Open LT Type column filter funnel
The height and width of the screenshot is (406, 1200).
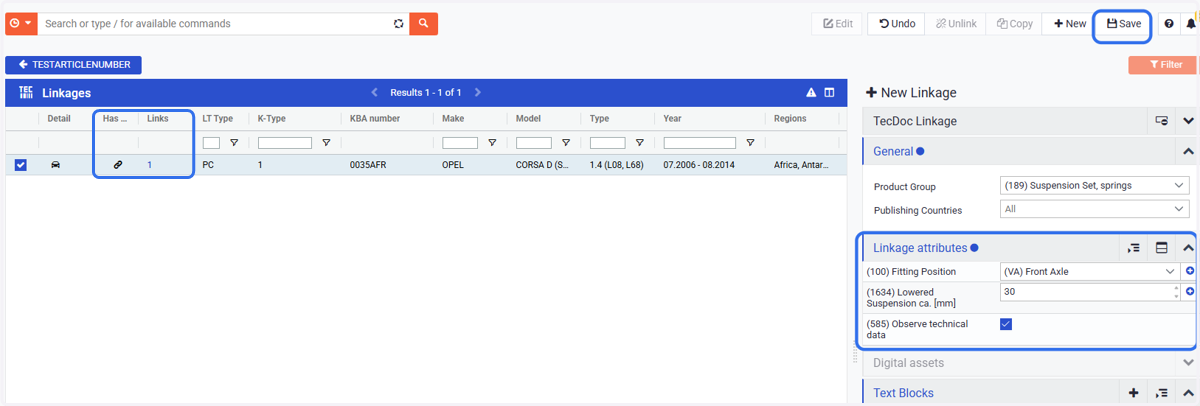(235, 143)
